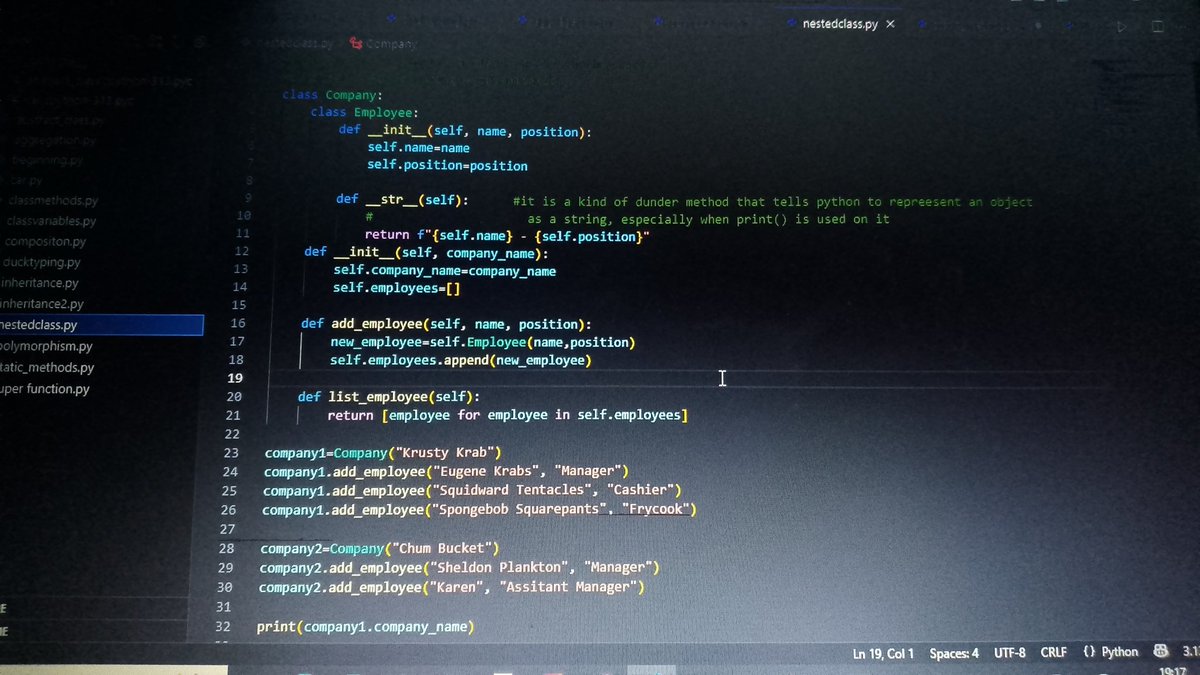Click the CRLF line ending indicator
Viewport: 1200px width, 675px height.
1053,652
